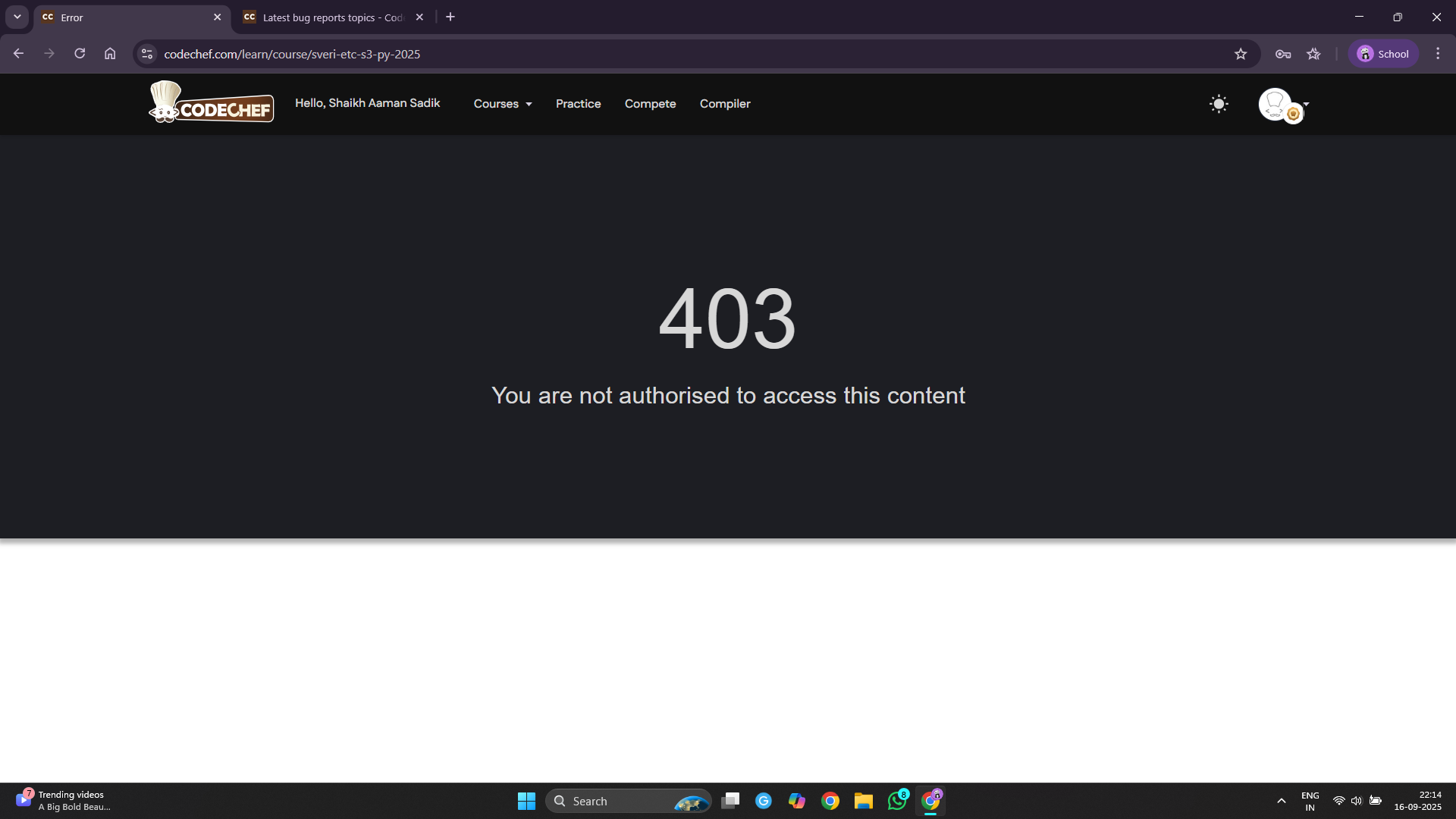
Task: View site information icon in address bar
Action: click(147, 54)
